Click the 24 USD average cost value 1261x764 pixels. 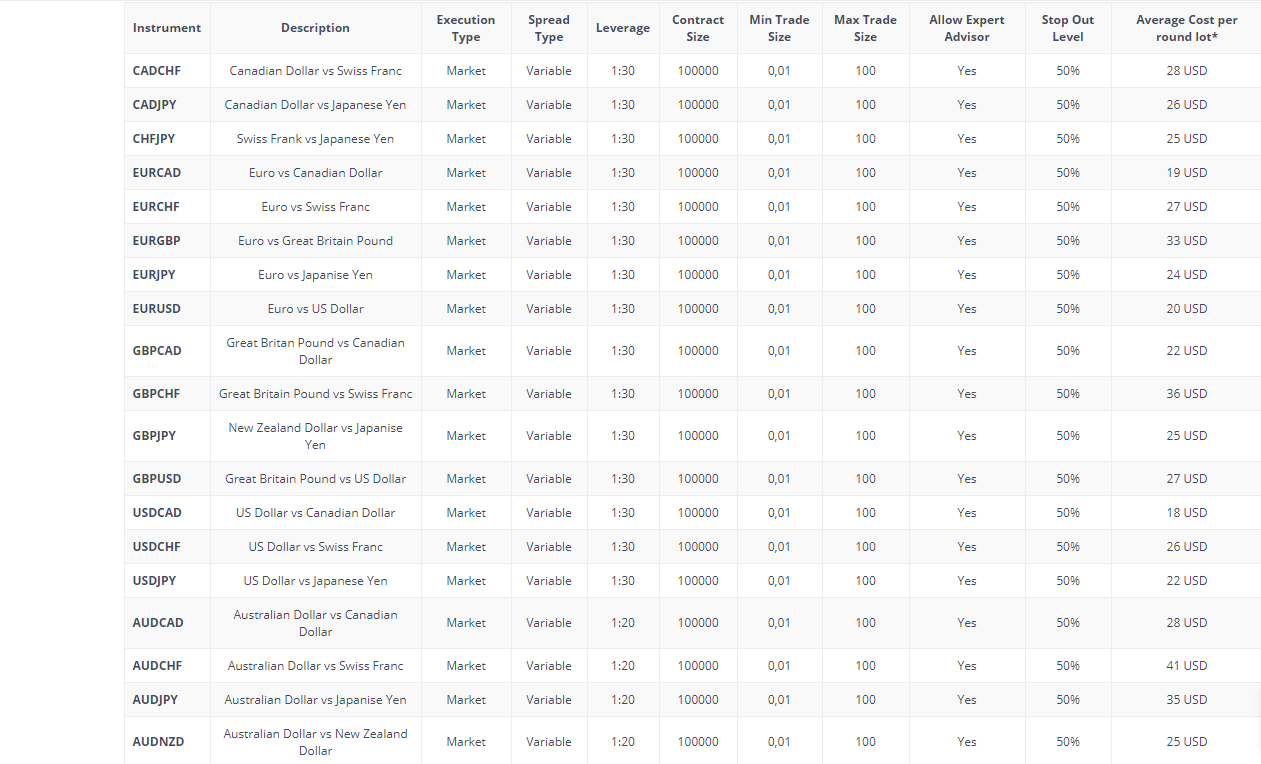tap(1187, 275)
